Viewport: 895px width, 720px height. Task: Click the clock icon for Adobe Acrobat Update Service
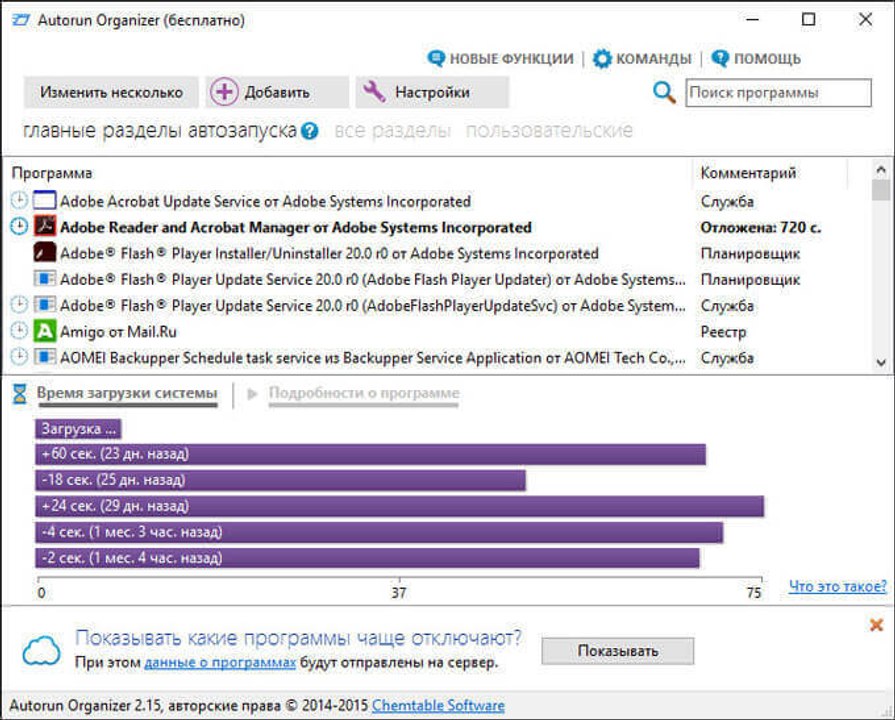(19, 200)
